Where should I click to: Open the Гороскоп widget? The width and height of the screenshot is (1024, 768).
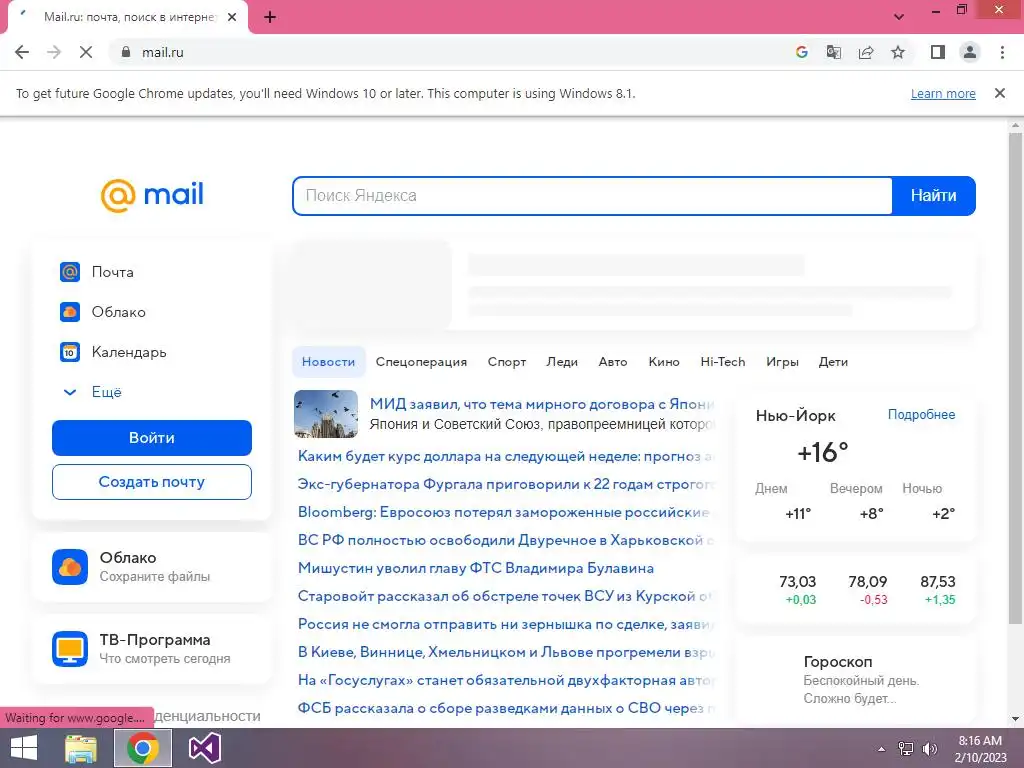tap(856, 679)
